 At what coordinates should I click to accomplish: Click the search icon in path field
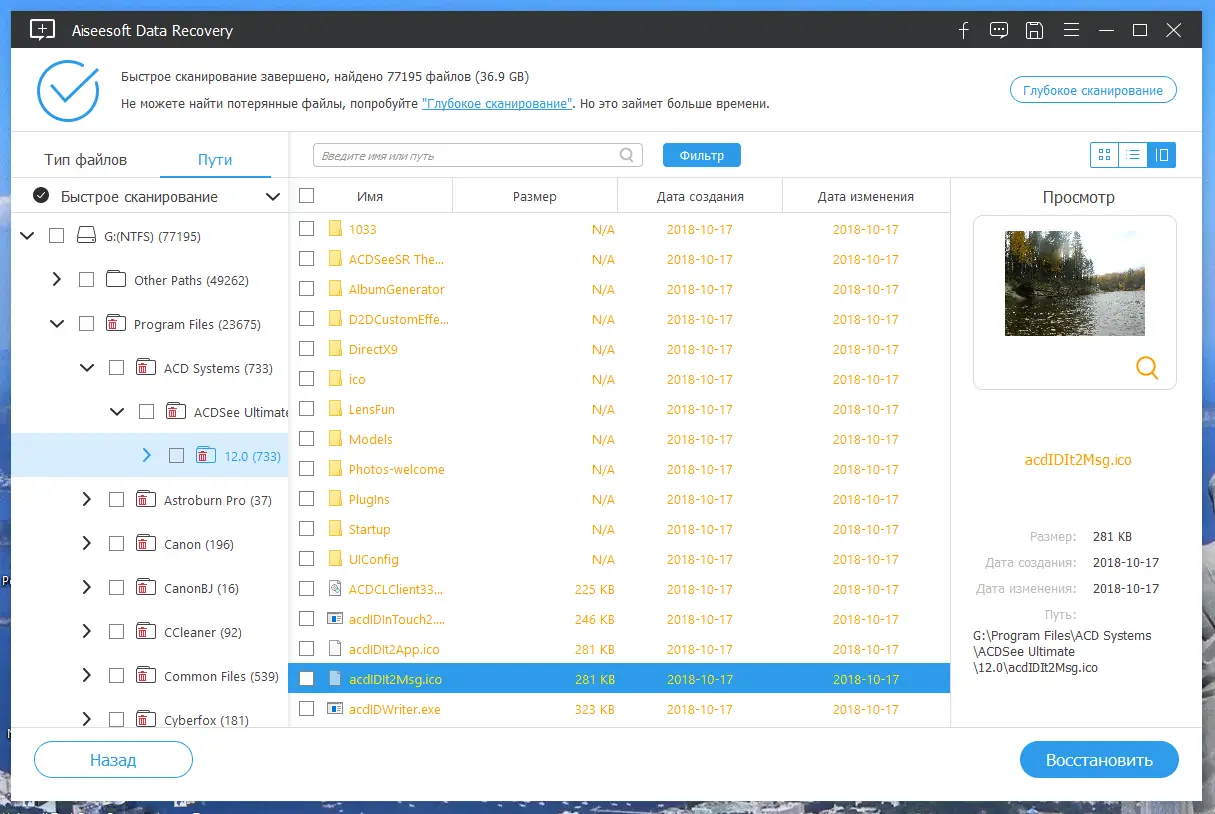627,155
